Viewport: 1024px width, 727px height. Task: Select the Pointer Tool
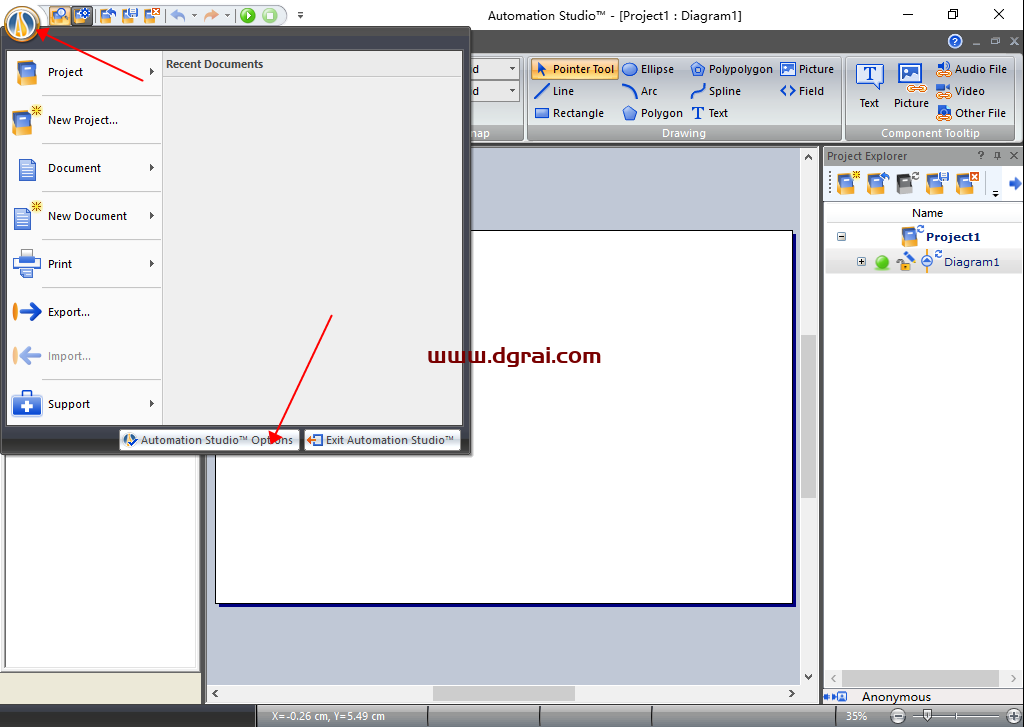tap(574, 69)
